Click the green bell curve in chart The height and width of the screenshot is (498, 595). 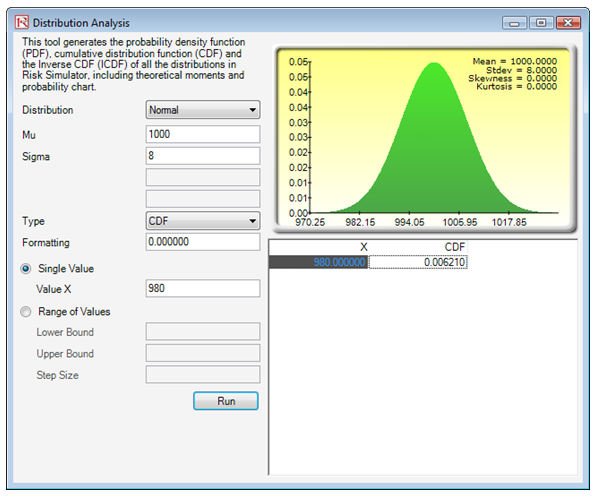[x=434, y=152]
